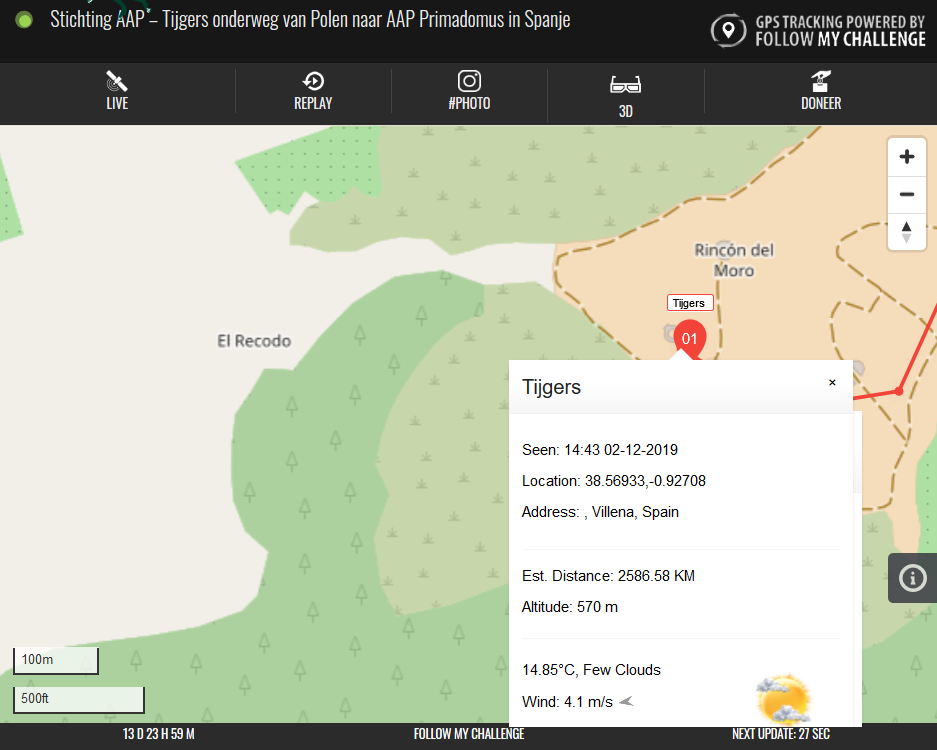The height and width of the screenshot is (750, 937).
Task: Open the Follow My Challenge footer link
Action: pos(468,735)
